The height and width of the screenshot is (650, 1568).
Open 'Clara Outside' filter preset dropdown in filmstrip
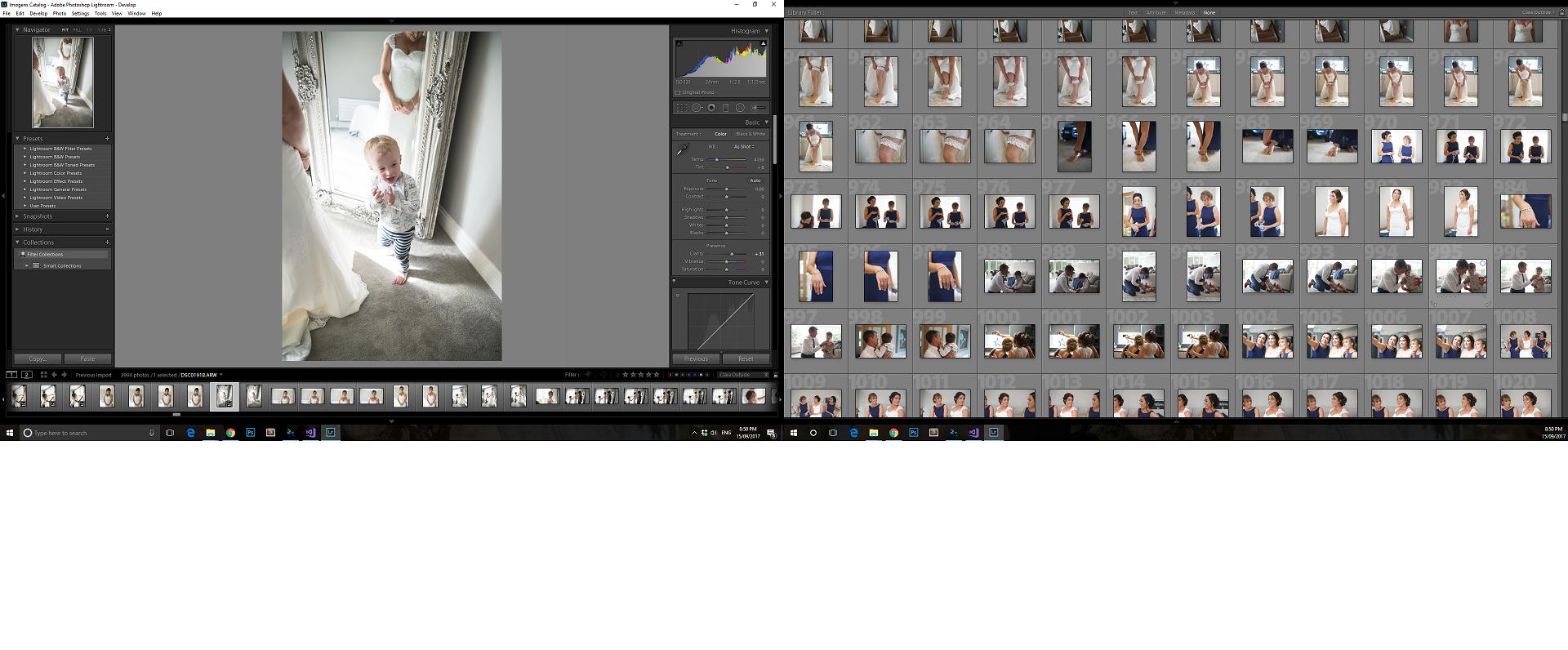[x=744, y=375]
